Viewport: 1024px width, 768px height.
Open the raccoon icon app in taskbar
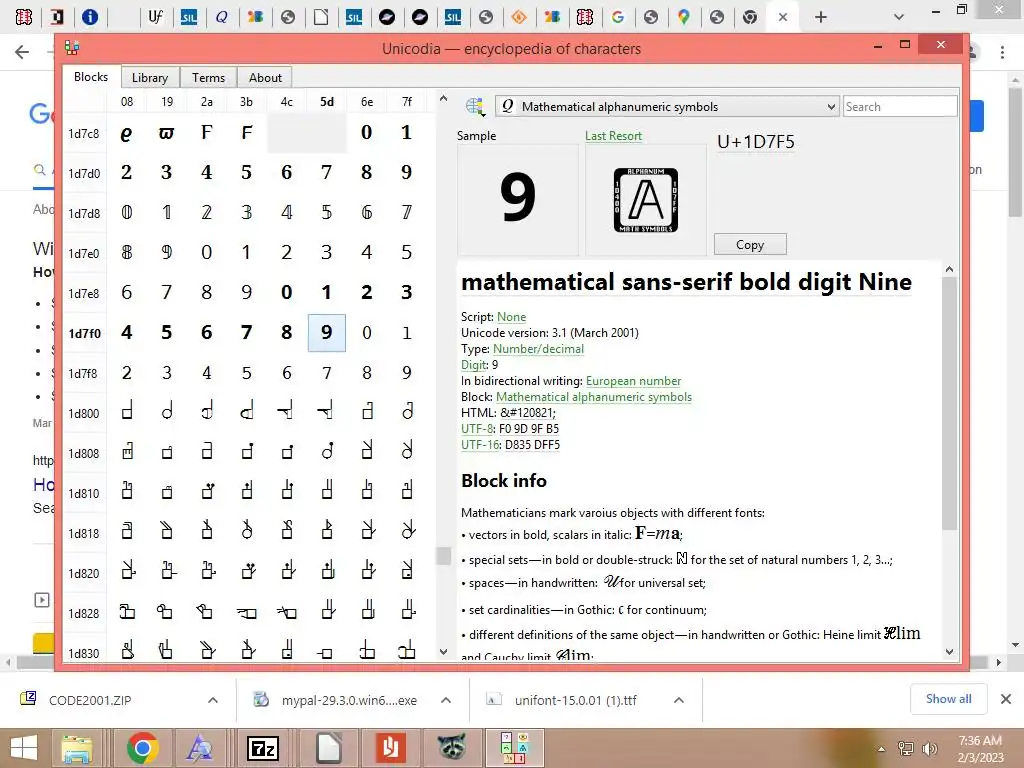[x=451, y=748]
